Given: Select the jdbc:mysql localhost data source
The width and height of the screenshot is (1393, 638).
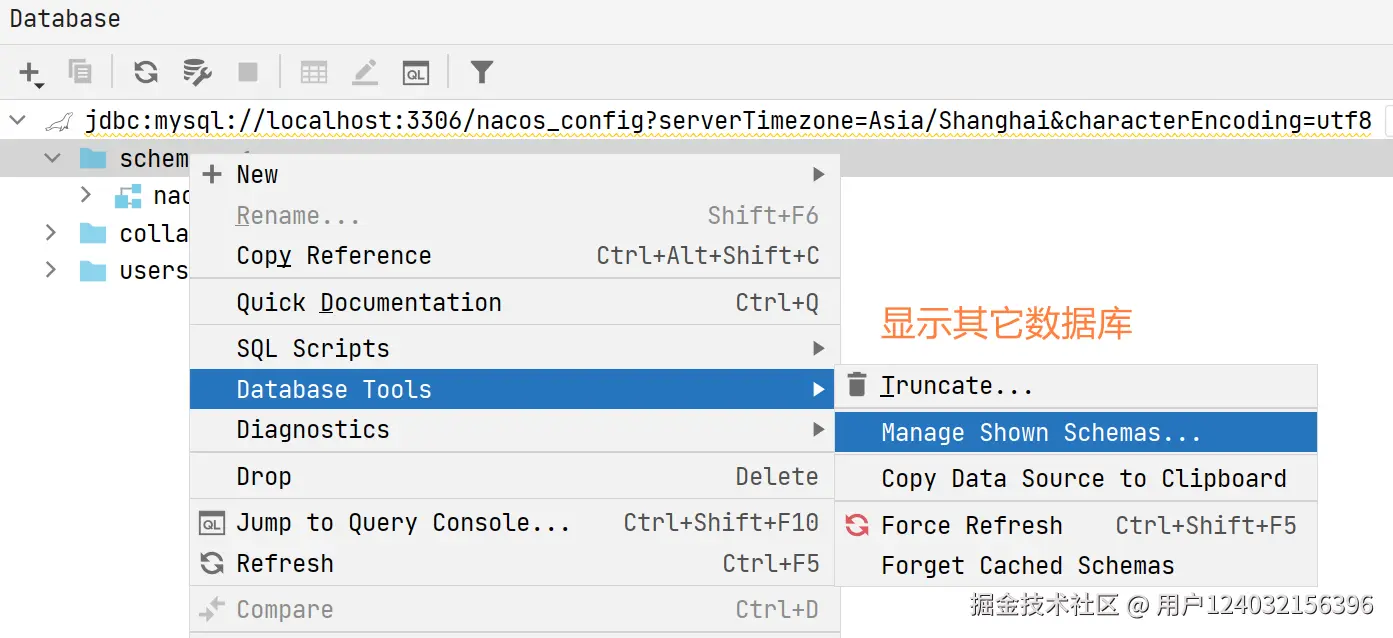Looking at the screenshot, I should (x=727, y=121).
